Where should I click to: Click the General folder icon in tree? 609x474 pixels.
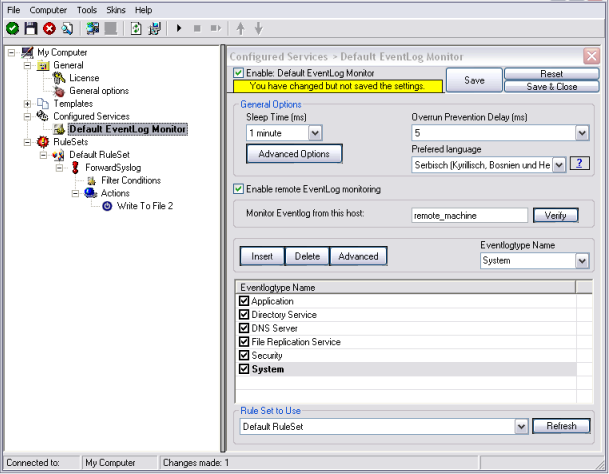coord(43,65)
